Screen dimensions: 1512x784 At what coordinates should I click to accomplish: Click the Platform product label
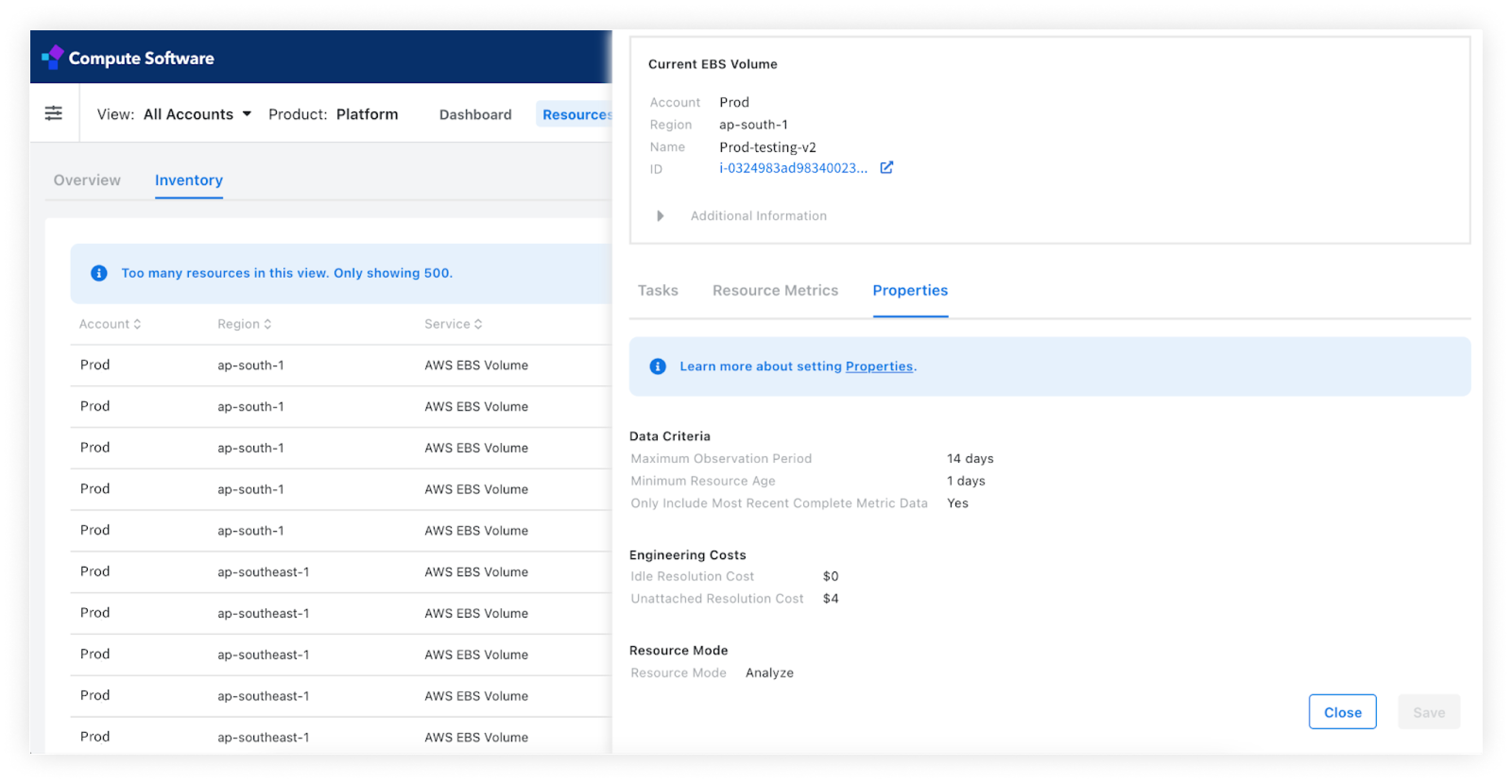[367, 114]
